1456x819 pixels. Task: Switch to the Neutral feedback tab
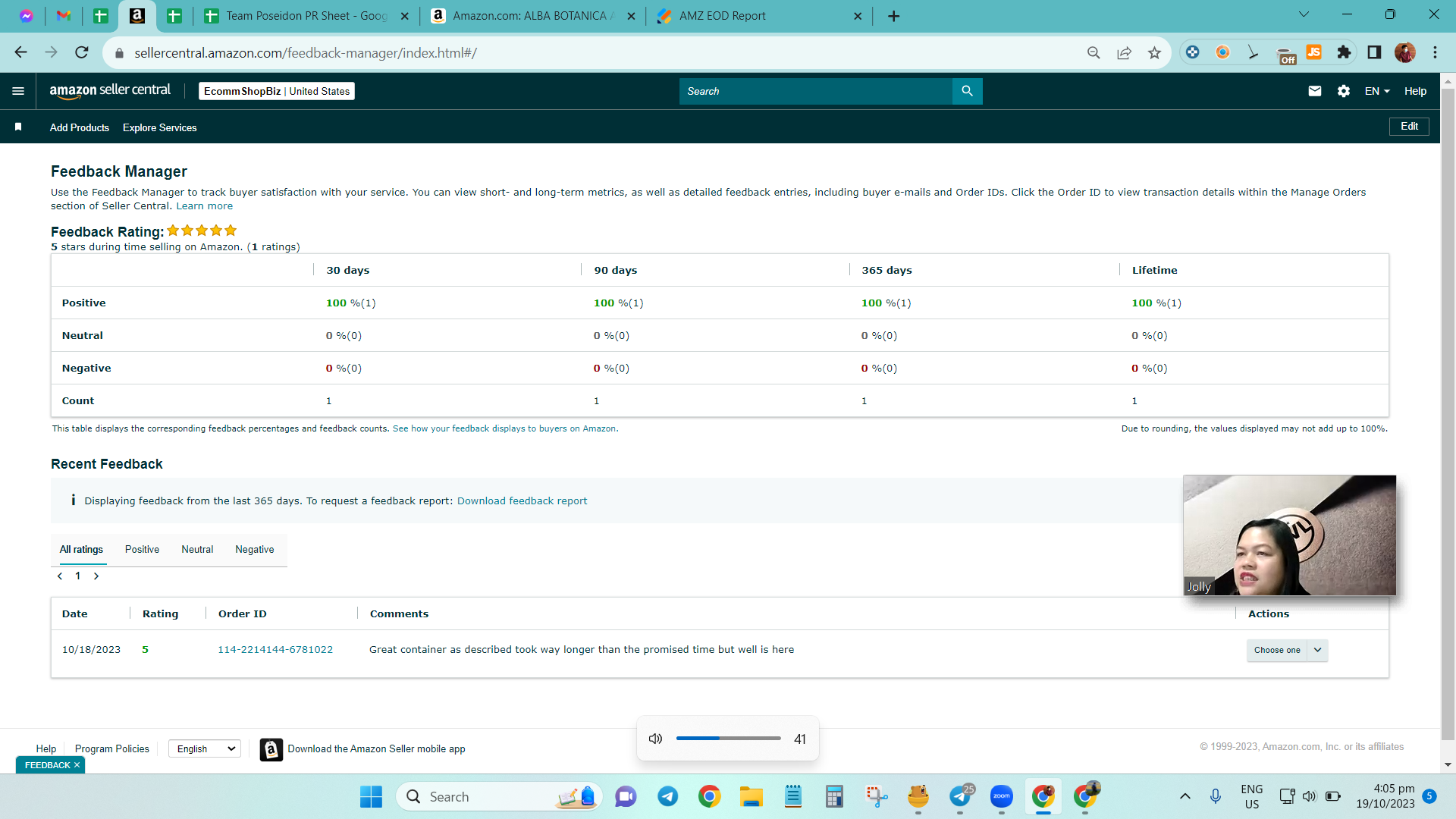[197, 550]
